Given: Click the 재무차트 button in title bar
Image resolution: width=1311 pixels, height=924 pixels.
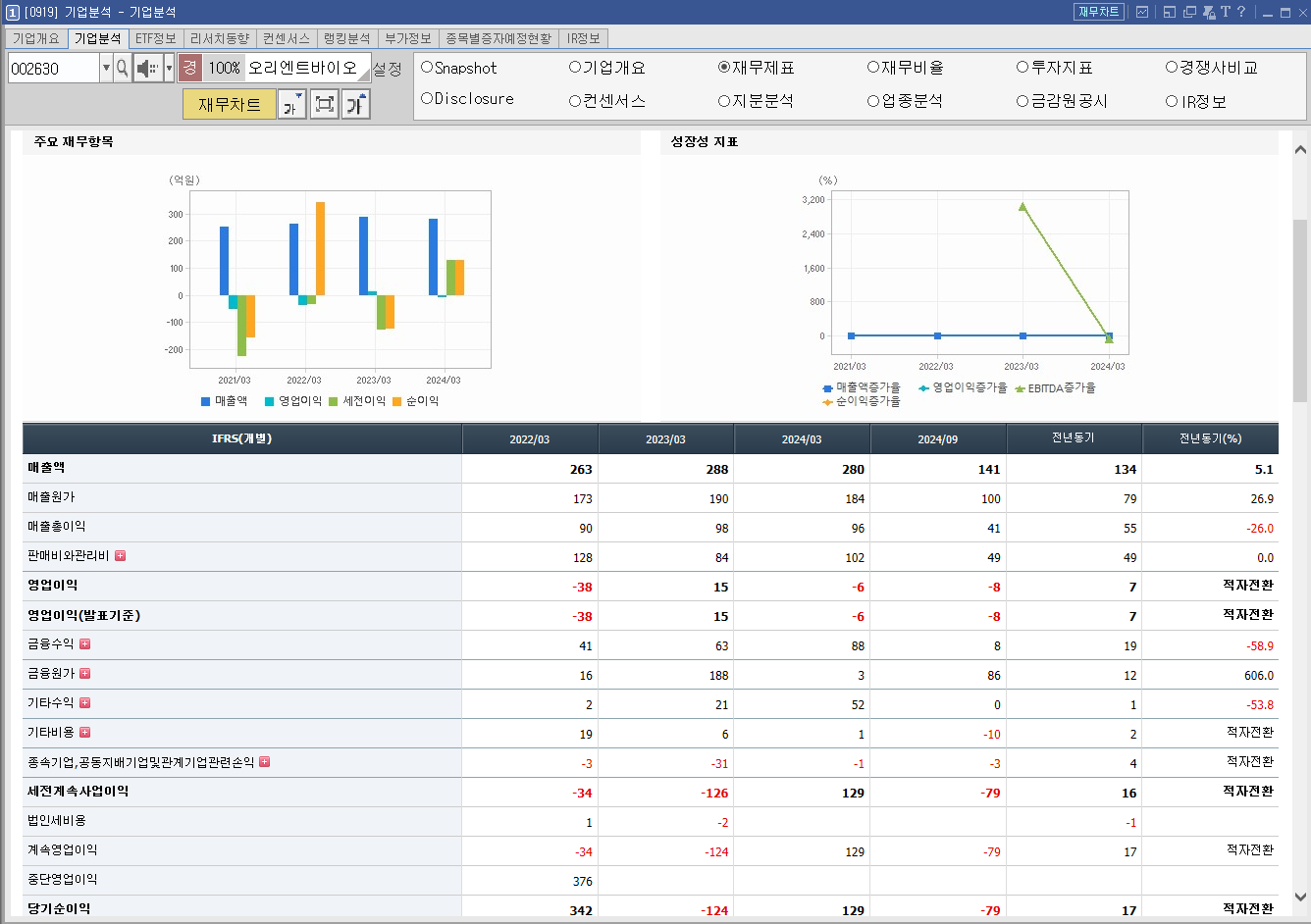Looking at the screenshot, I should pyautogui.click(x=1098, y=12).
